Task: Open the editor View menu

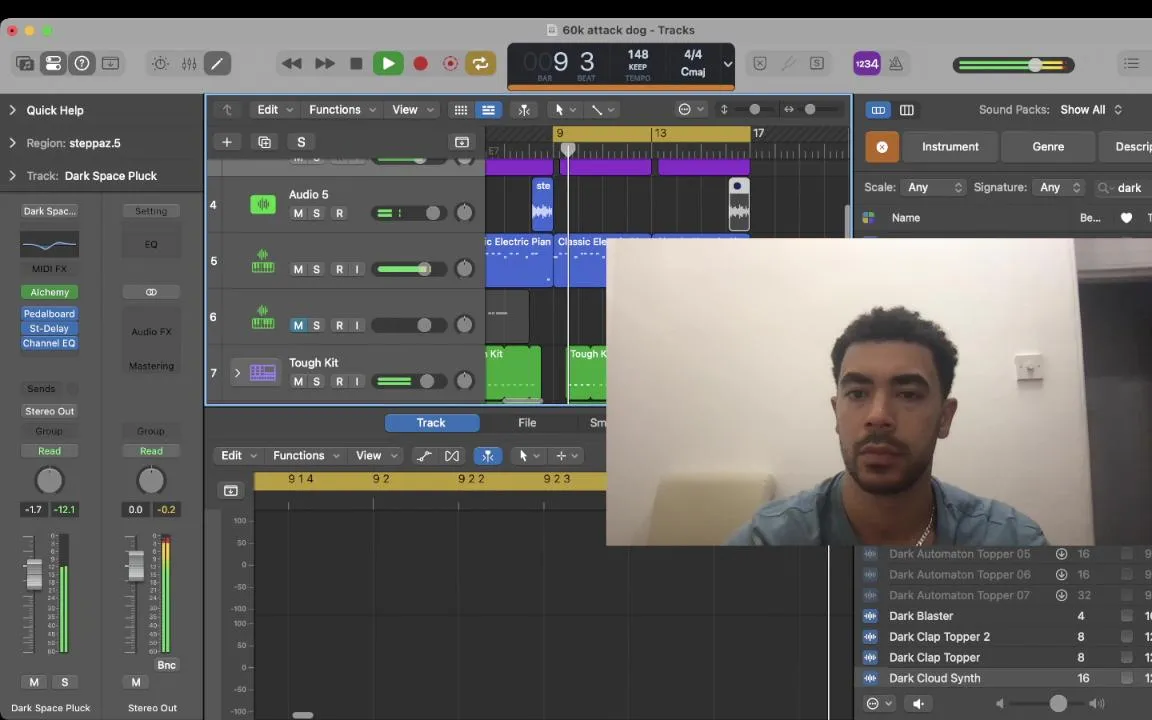Action: 378,456
